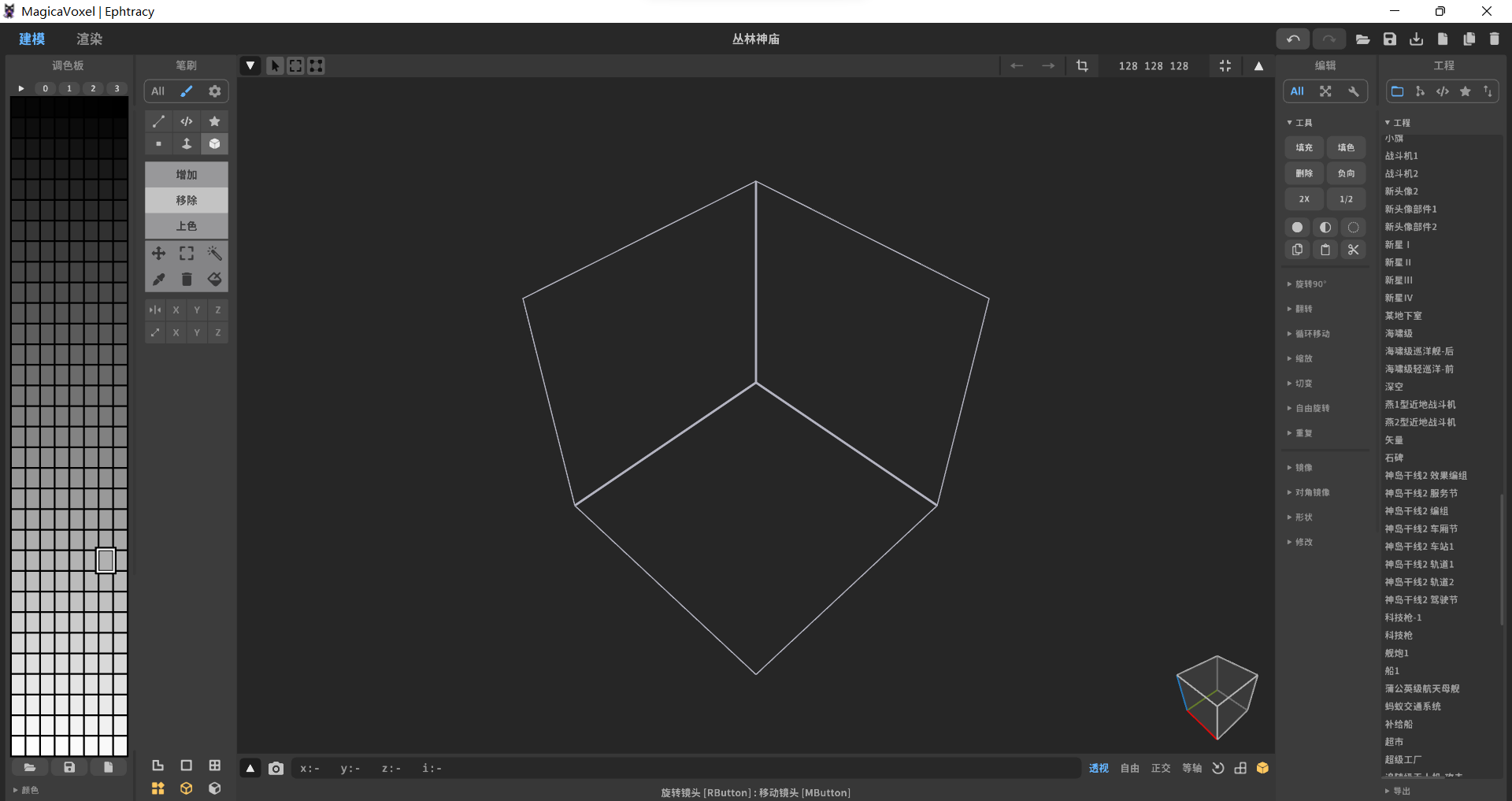The image size is (1512, 801).
Task: Click the select-all filled circle icon
Action: [x=1297, y=228]
